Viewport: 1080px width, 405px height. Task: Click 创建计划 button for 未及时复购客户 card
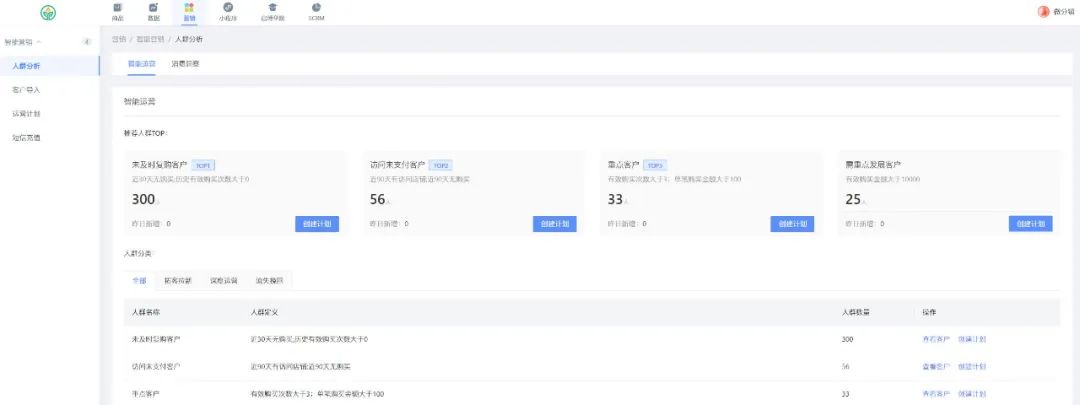(x=316, y=224)
